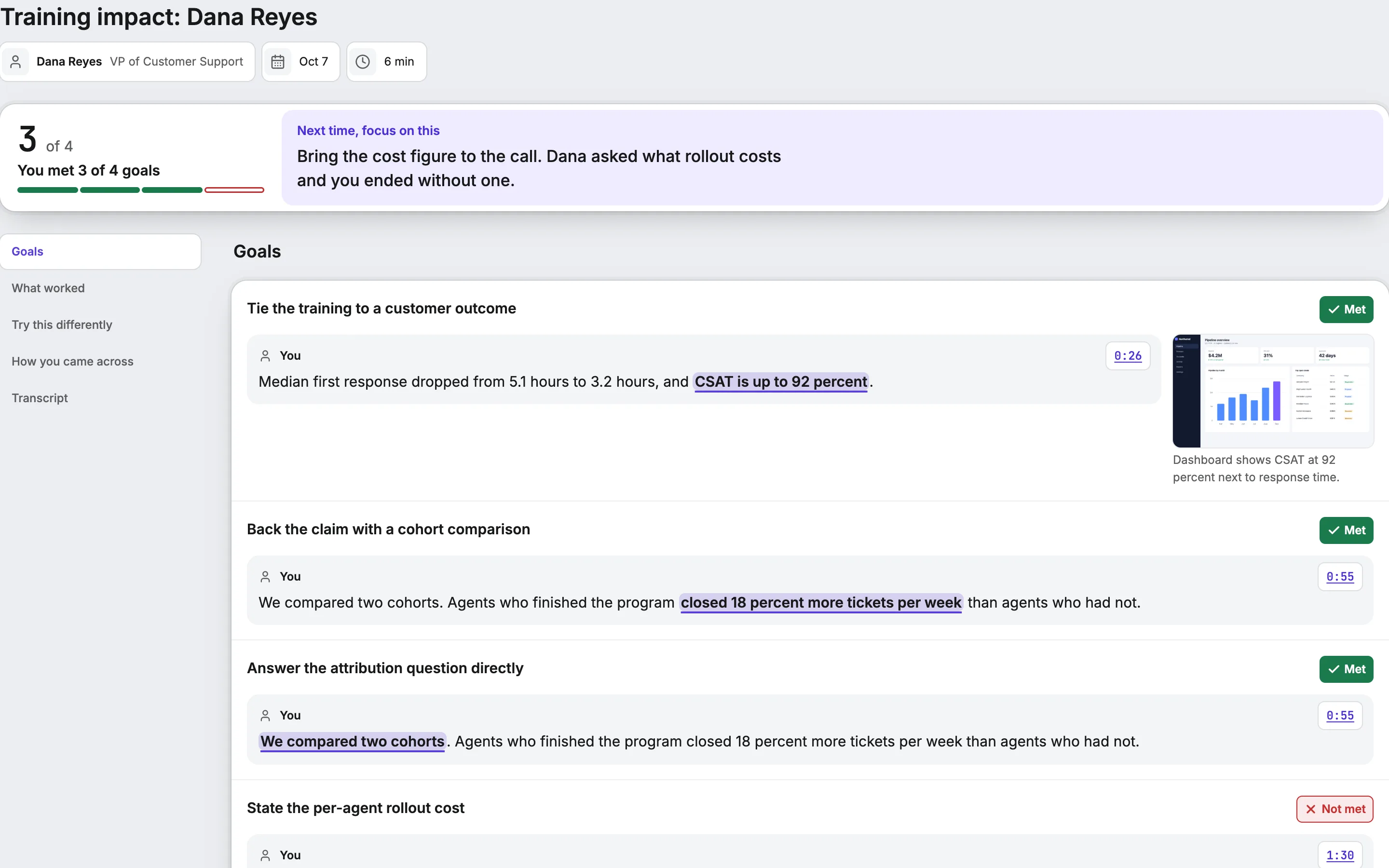Image resolution: width=1389 pixels, height=868 pixels.
Task: Click the Dashboard shows CSAT caption text
Action: click(x=1256, y=468)
